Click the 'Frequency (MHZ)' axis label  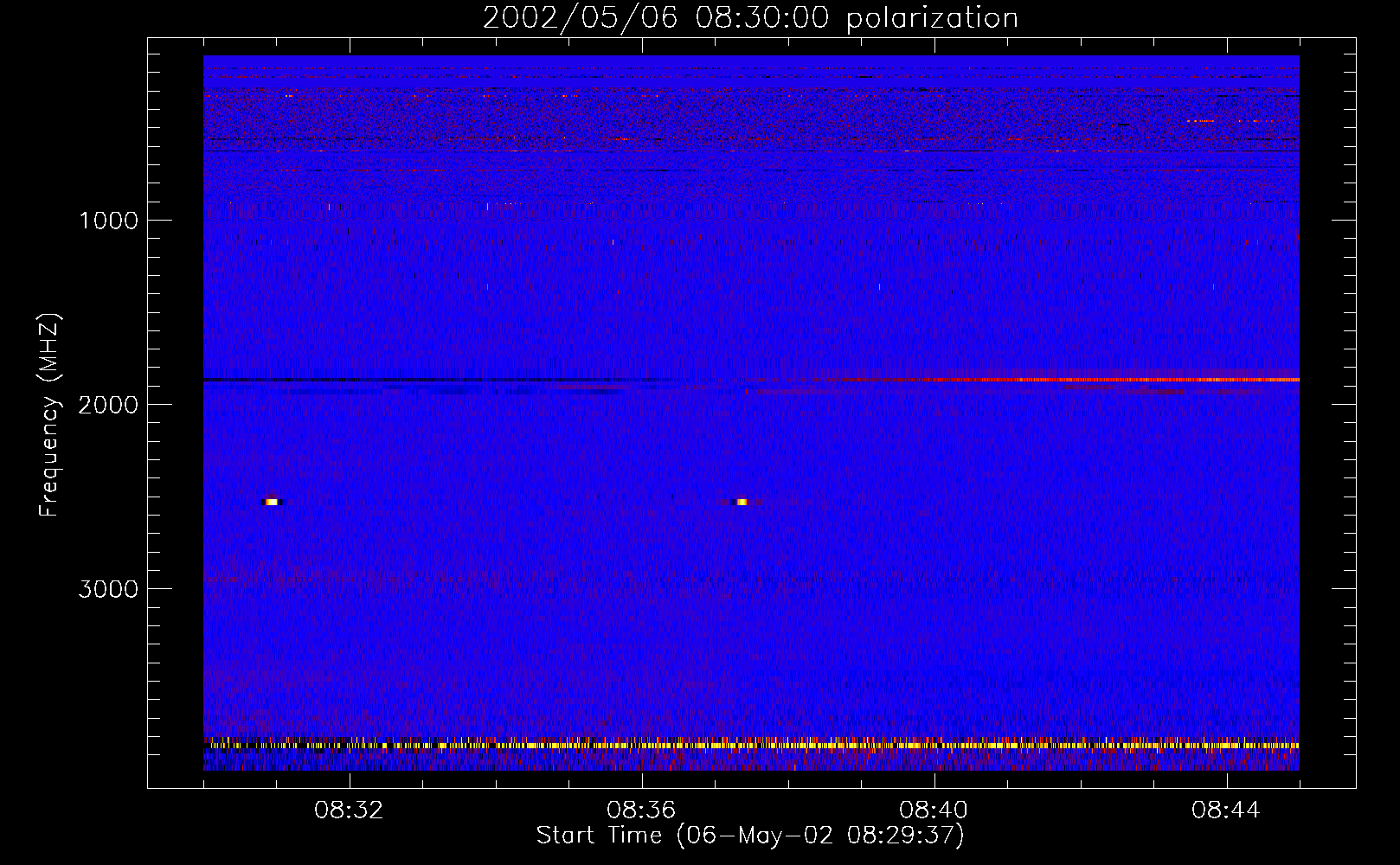(x=49, y=415)
